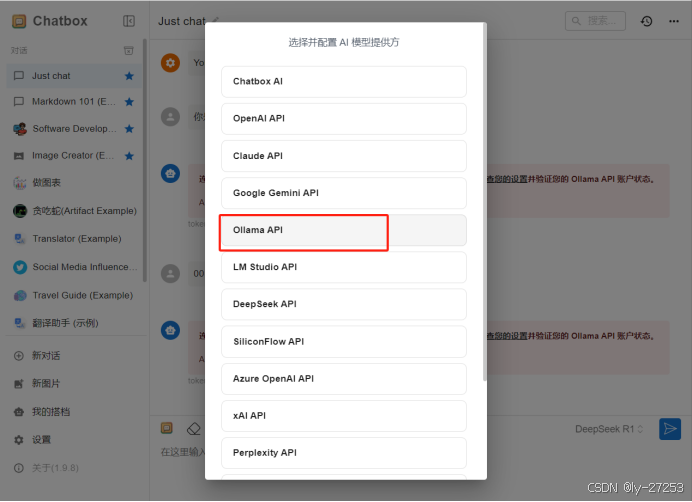
Task: Choose DeepSeek API provider
Action: coord(344,304)
